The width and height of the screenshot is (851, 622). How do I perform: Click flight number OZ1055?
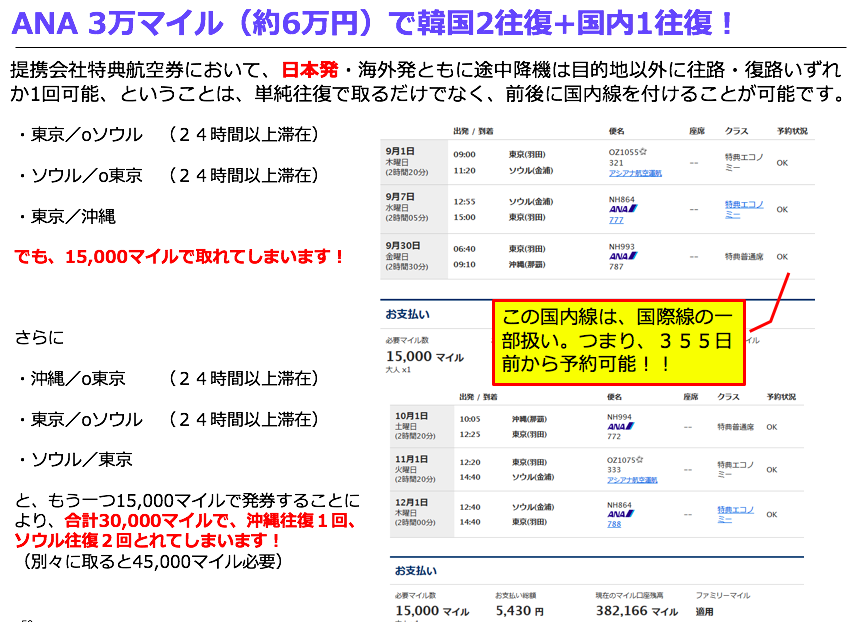623,153
